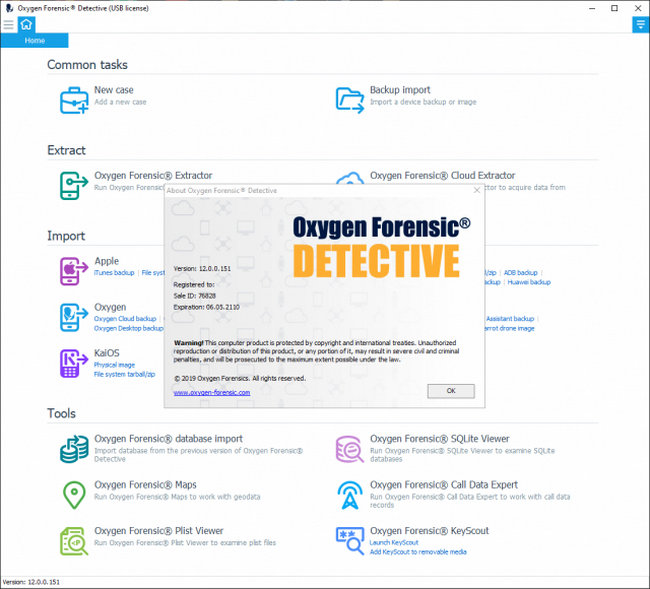Click the KaiOS import phone icon

pyautogui.click(x=74, y=363)
